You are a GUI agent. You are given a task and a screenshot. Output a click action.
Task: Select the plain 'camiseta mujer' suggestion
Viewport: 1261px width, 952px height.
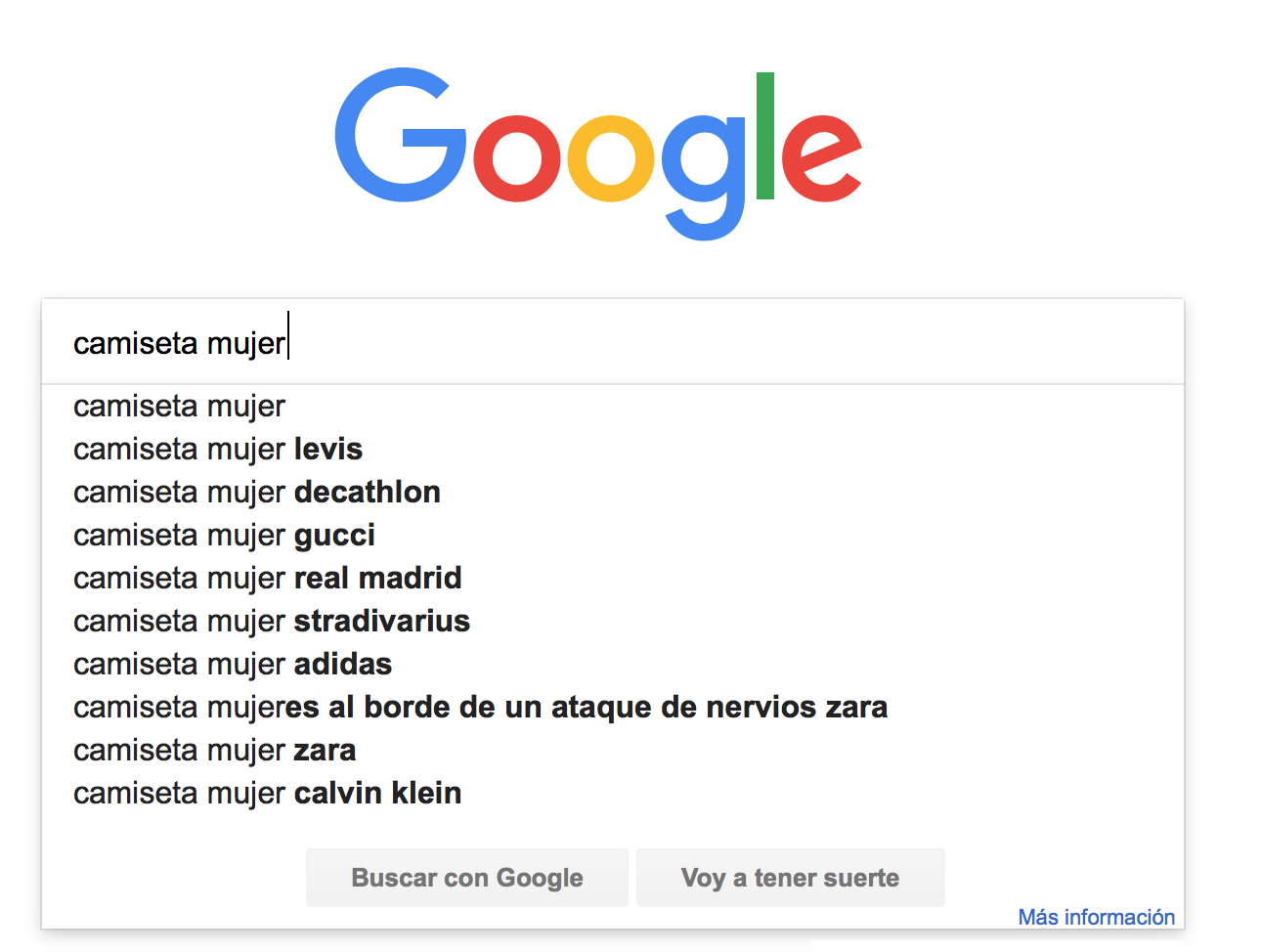point(613,406)
